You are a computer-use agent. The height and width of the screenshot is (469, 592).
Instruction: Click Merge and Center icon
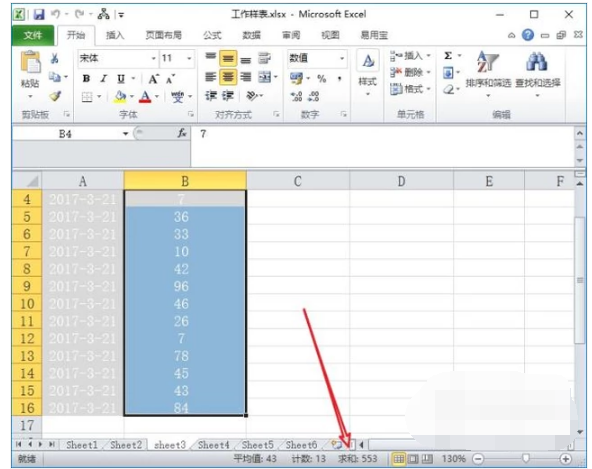(x=265, y=77)
